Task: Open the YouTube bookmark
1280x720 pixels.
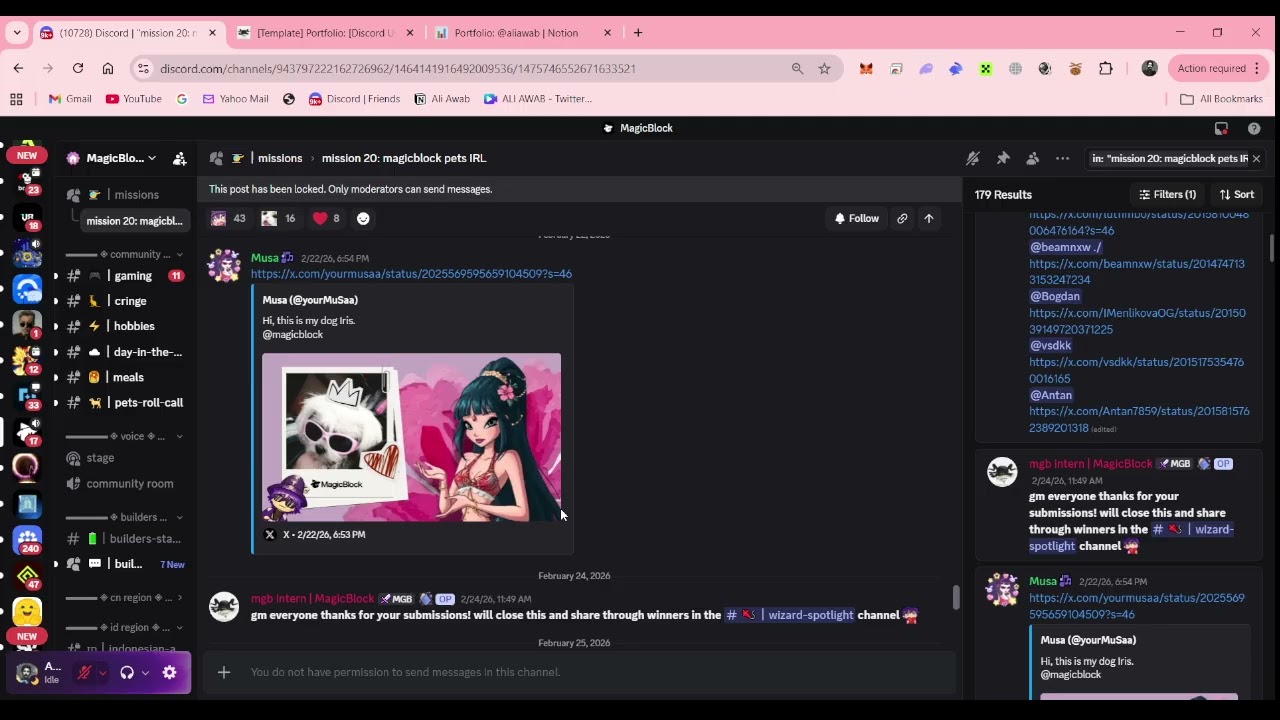Action: pyautogui.click(x=133, y=99)
